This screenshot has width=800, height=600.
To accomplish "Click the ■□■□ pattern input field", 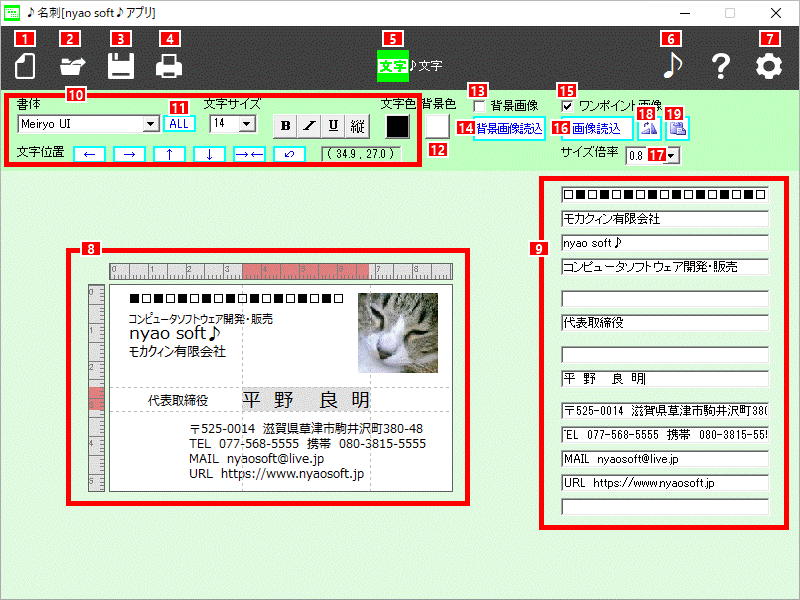I will point(665,194).
